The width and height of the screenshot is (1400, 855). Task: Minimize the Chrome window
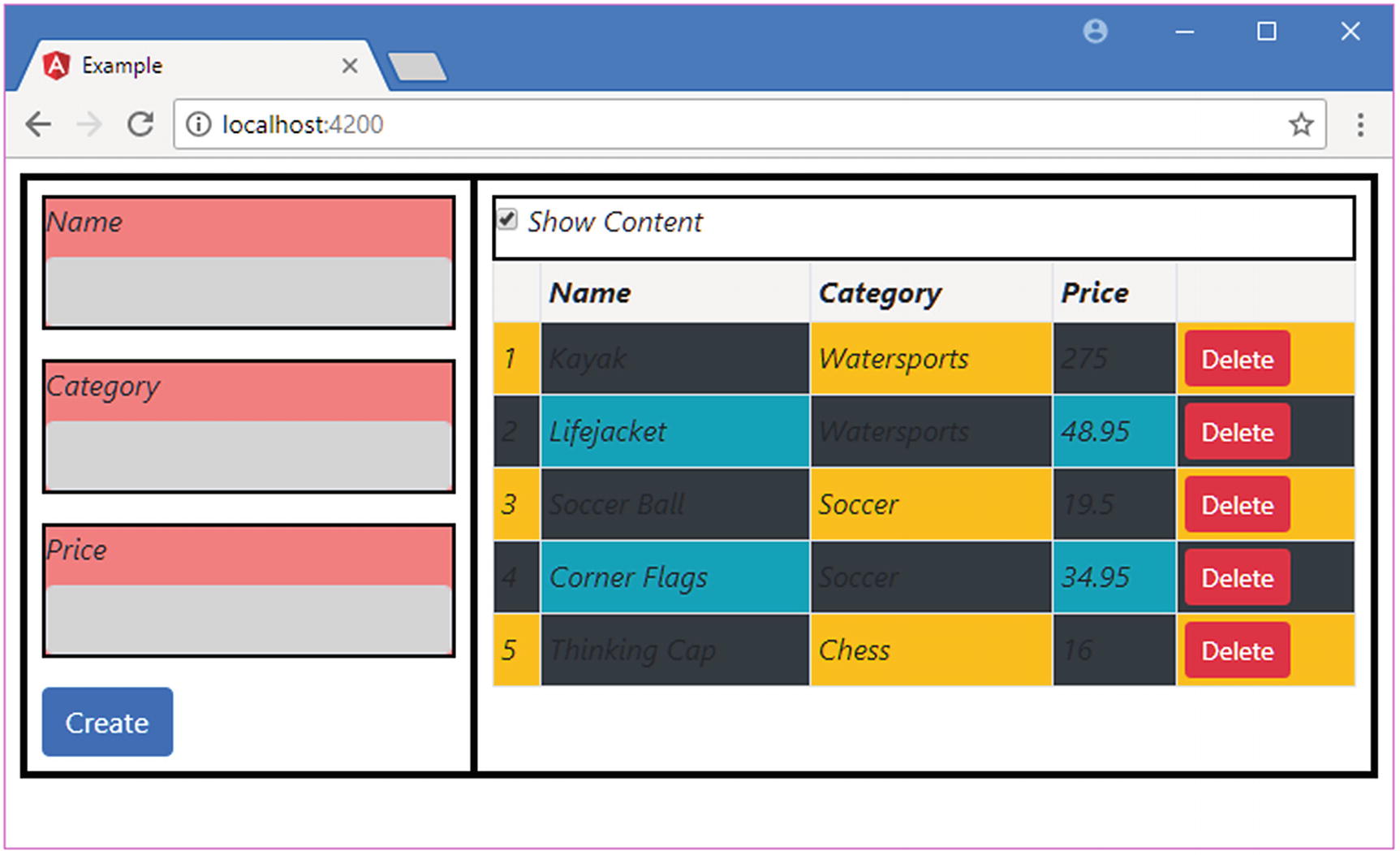point(1184,32)
